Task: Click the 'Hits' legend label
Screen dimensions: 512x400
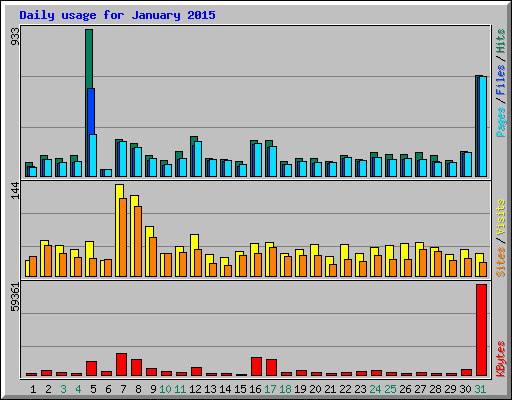Action: pos(501,41)
